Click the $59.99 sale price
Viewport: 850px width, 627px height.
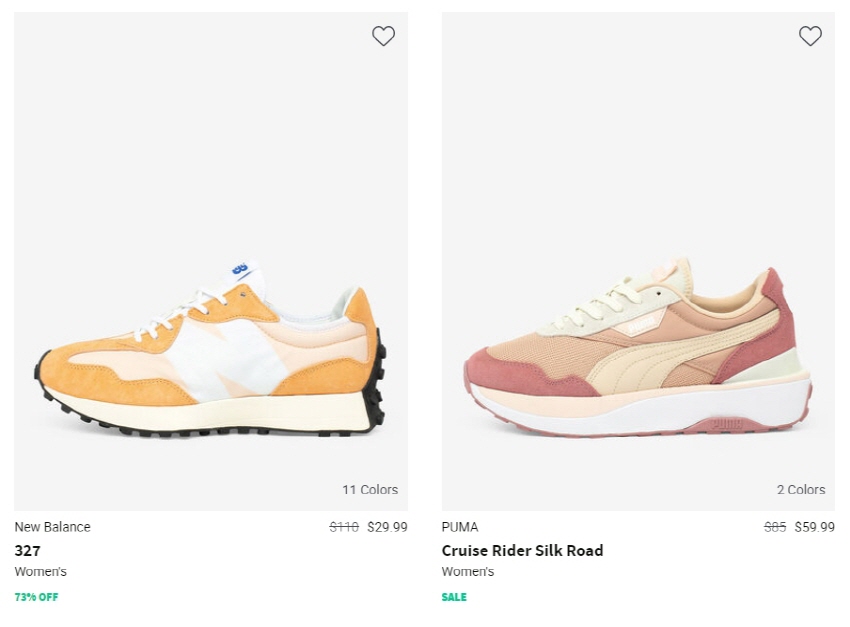[x=814, y=527]
